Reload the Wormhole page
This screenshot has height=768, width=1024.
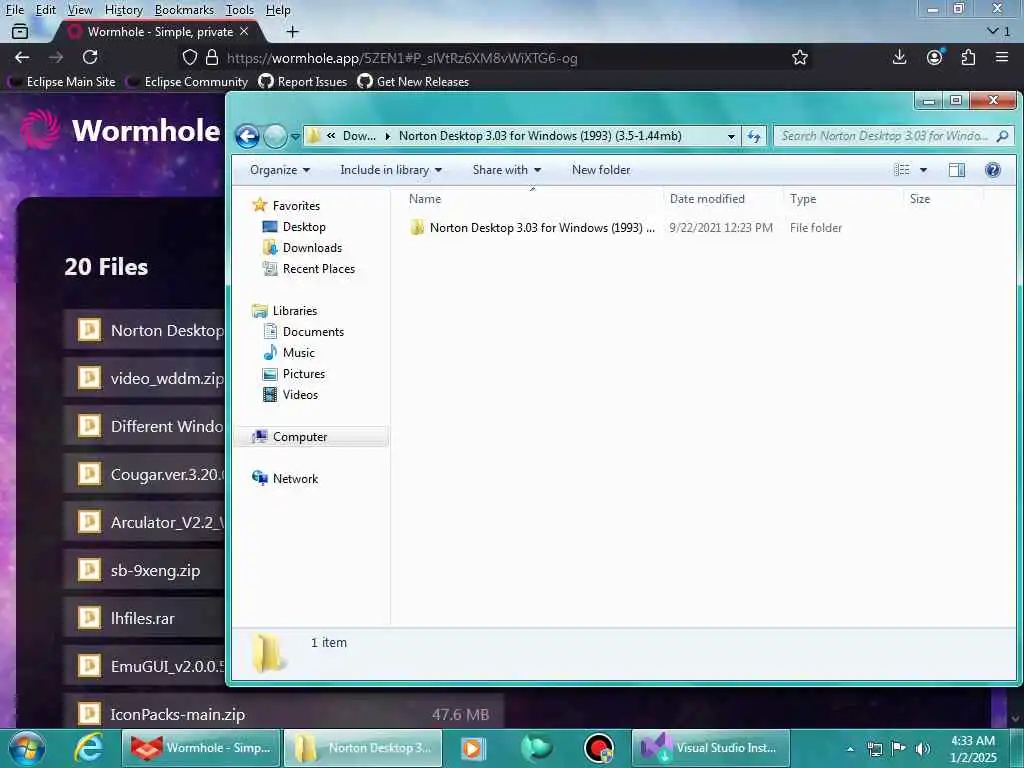(x=90, y=57)
